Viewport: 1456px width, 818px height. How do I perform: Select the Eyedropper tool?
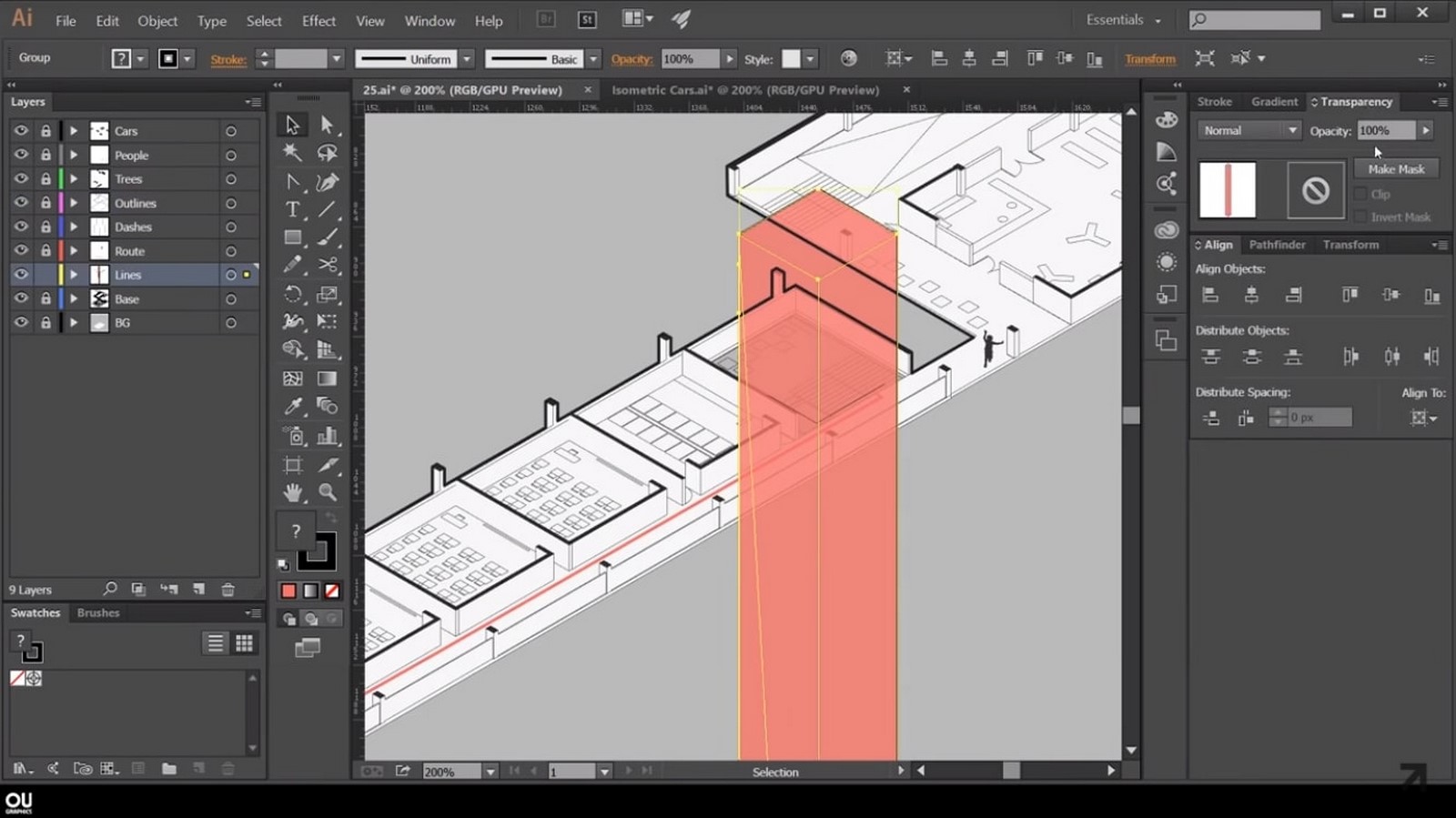(292, 407)
